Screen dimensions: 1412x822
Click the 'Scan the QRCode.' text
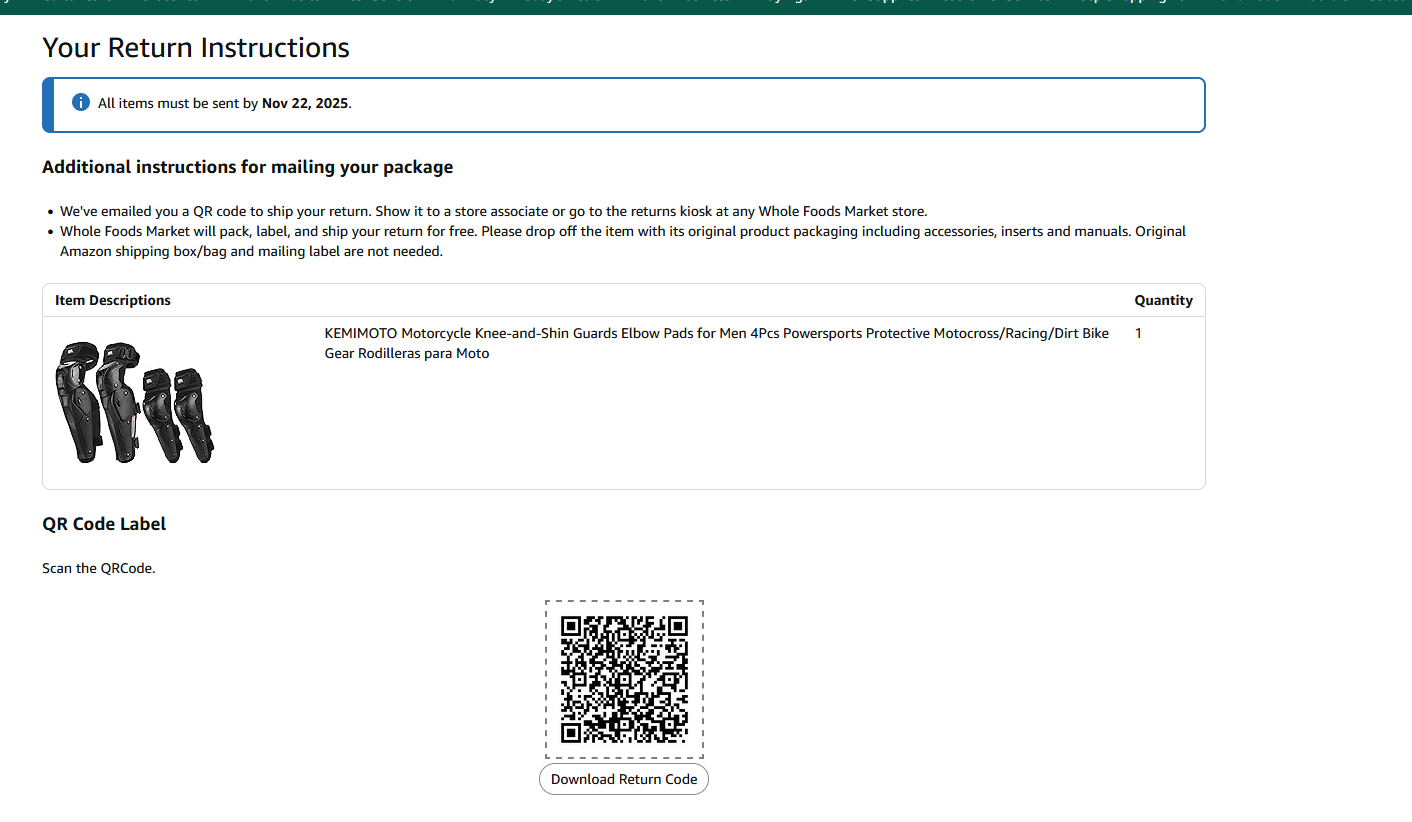[99, 568]
